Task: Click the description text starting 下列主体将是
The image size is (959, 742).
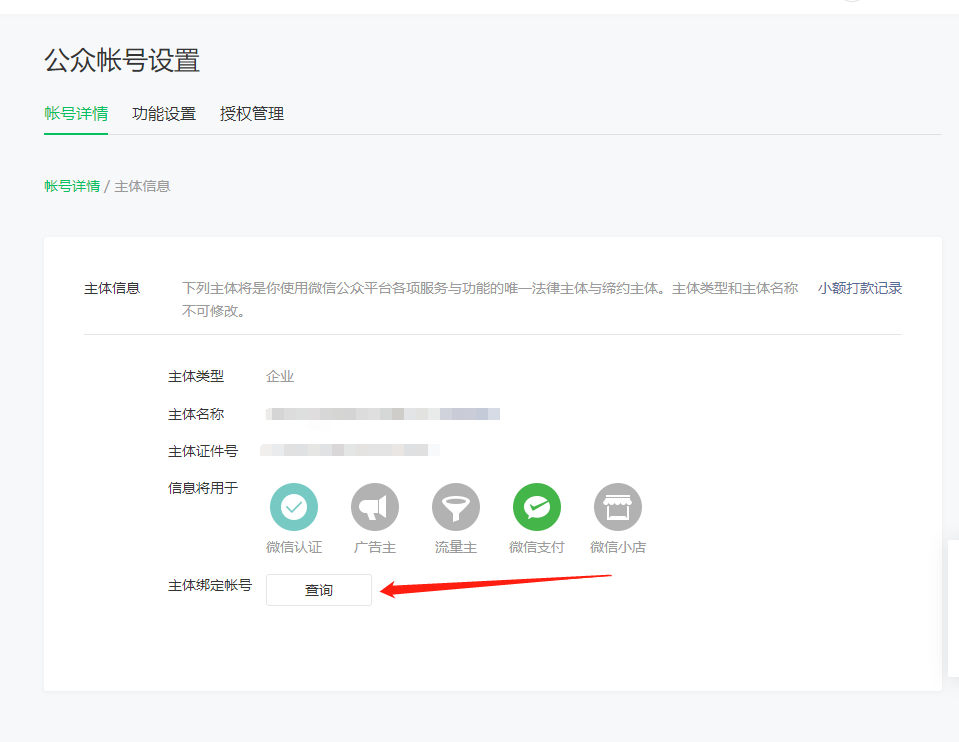Action: pos(490,300)
